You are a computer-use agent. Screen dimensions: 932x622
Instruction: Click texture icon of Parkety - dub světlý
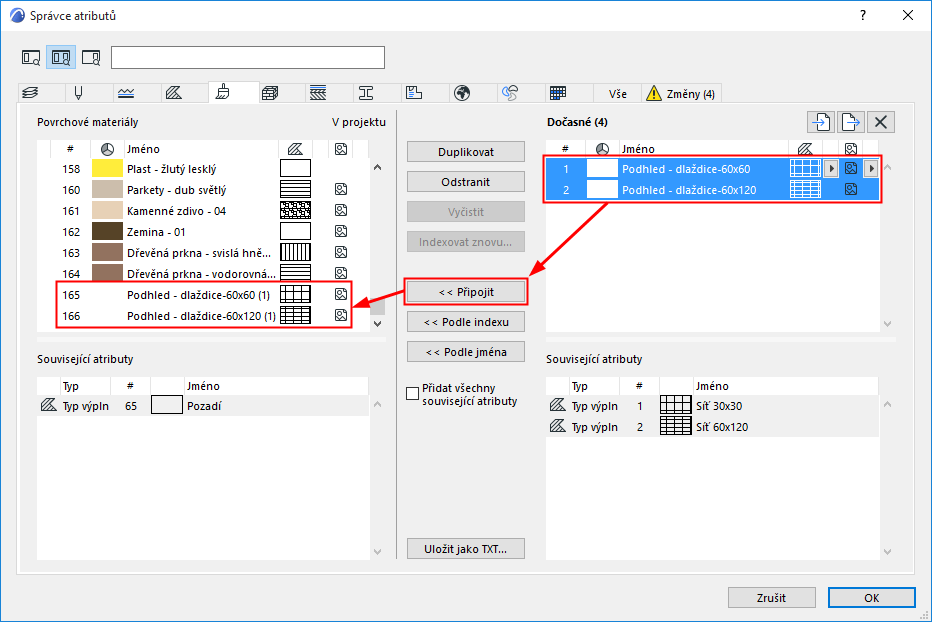click(x=341, y=190)
